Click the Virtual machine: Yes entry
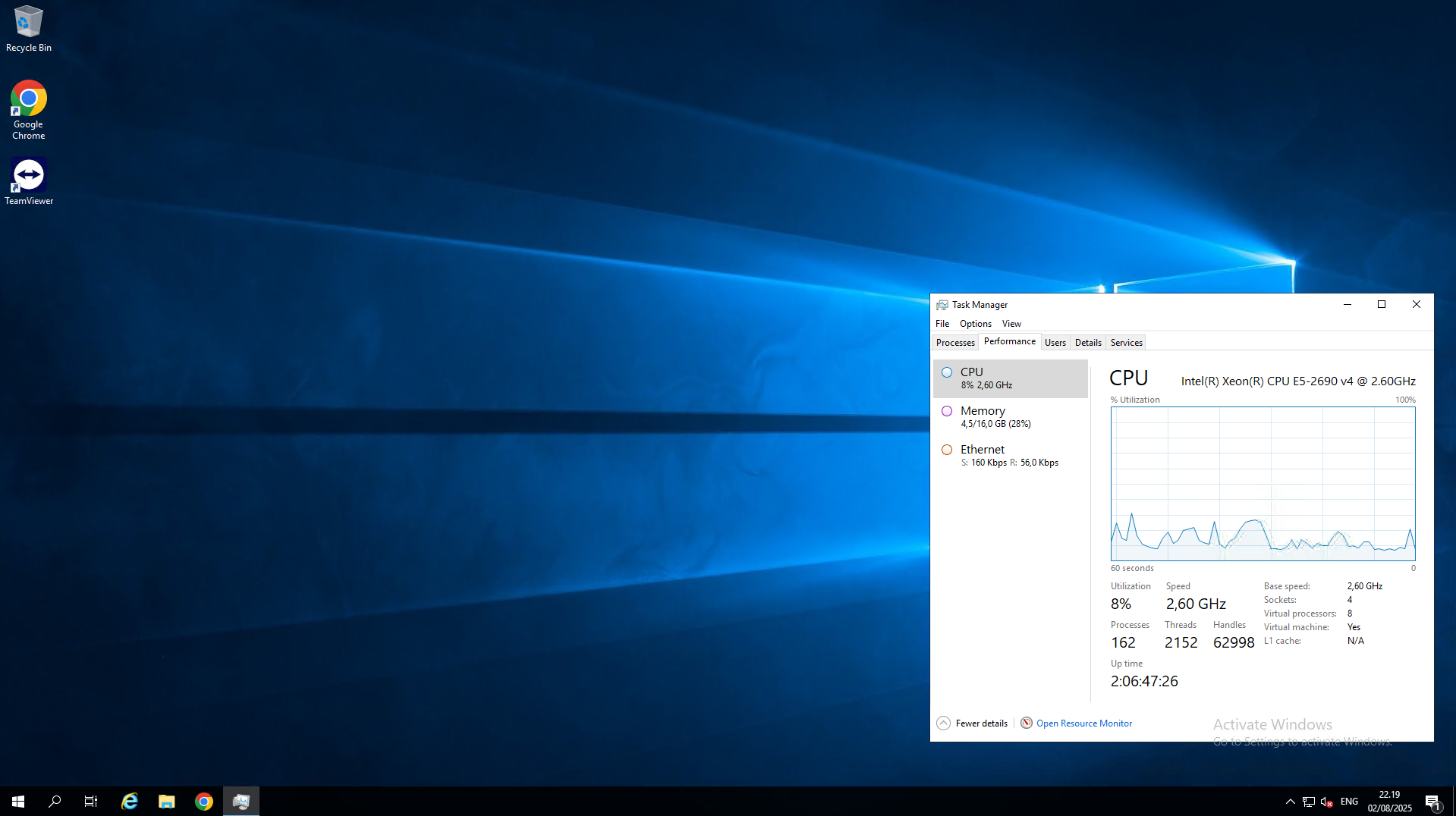1456x816 pixels. click(x=1312, y=626)
